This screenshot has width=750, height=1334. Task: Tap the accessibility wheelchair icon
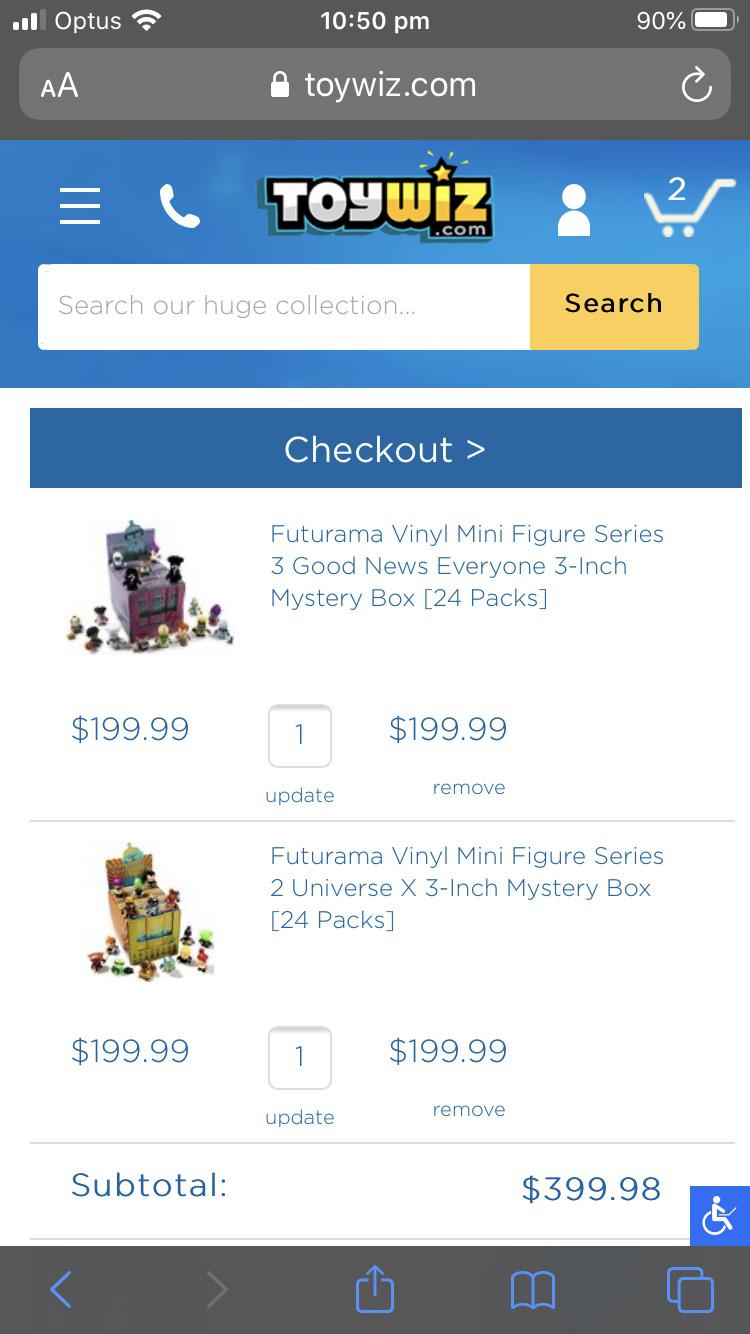[719, 1216]
